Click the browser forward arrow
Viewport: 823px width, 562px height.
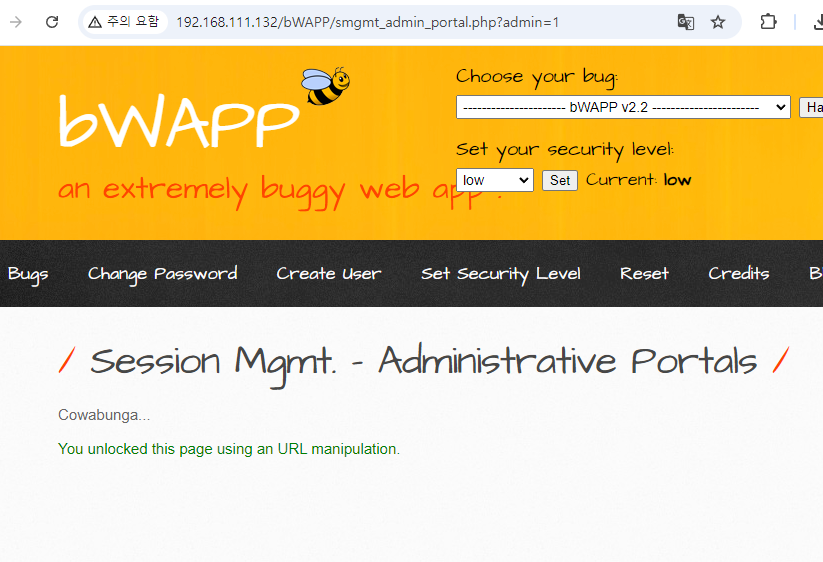(16, 22)
